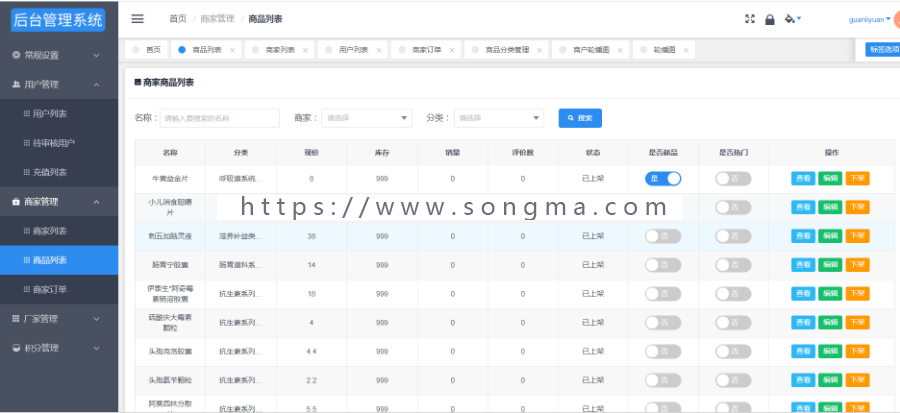Click the grid icon next to 商家列表
900x413 pixels.
26,231
